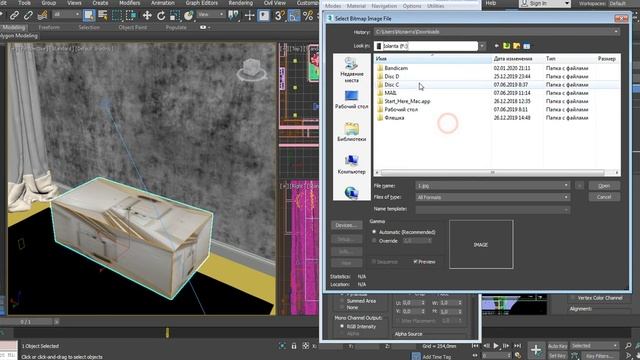The image size is (640, 360).
Task: Switch to the Freeform ribbon tab
Action: click(x=49, y=27)
